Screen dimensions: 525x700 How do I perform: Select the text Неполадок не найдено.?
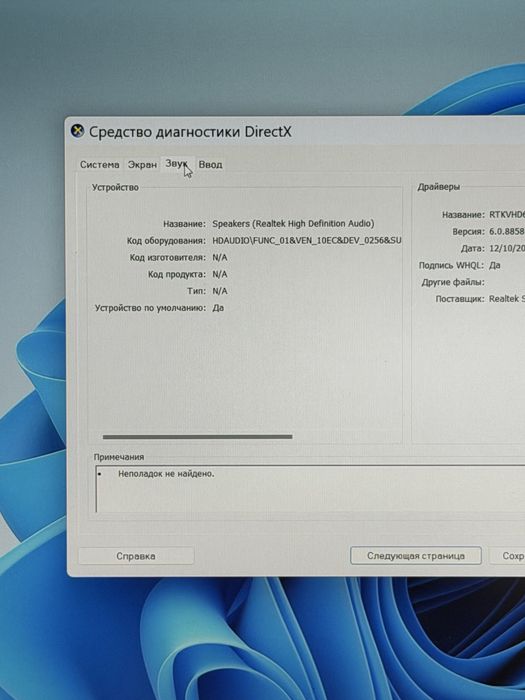[166, 474]
